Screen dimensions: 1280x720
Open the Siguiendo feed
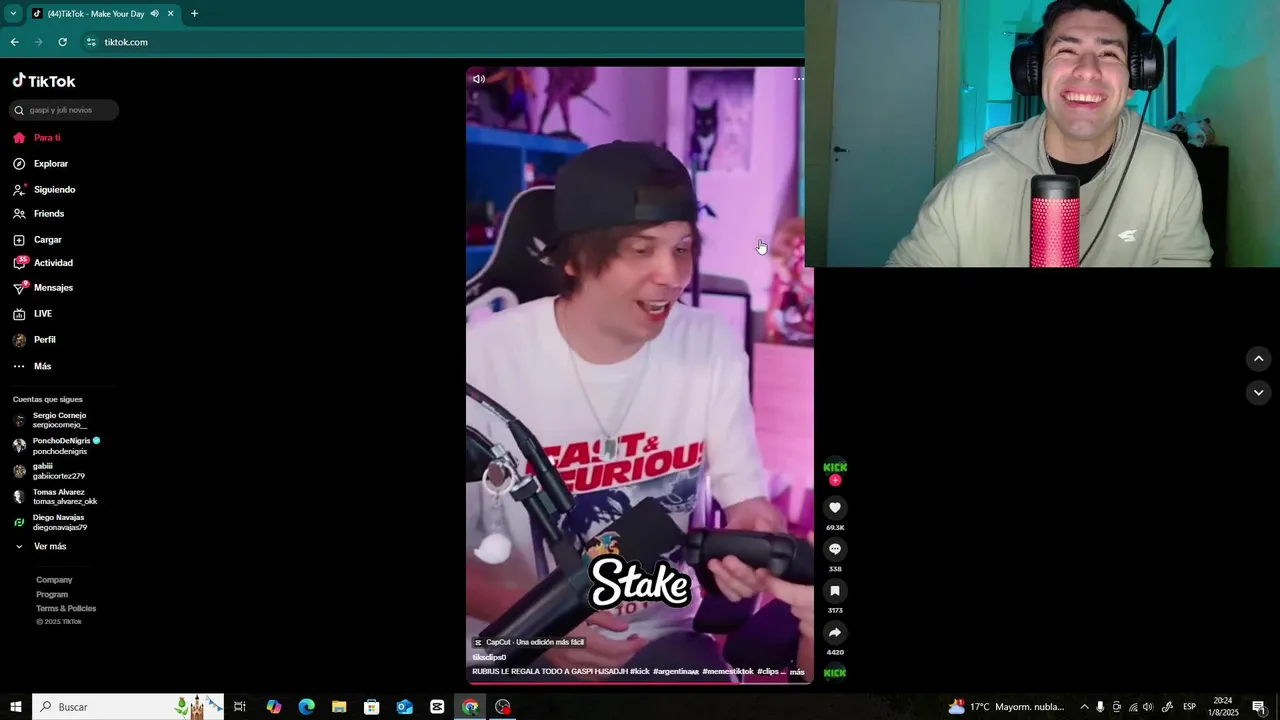click(44, 190)
